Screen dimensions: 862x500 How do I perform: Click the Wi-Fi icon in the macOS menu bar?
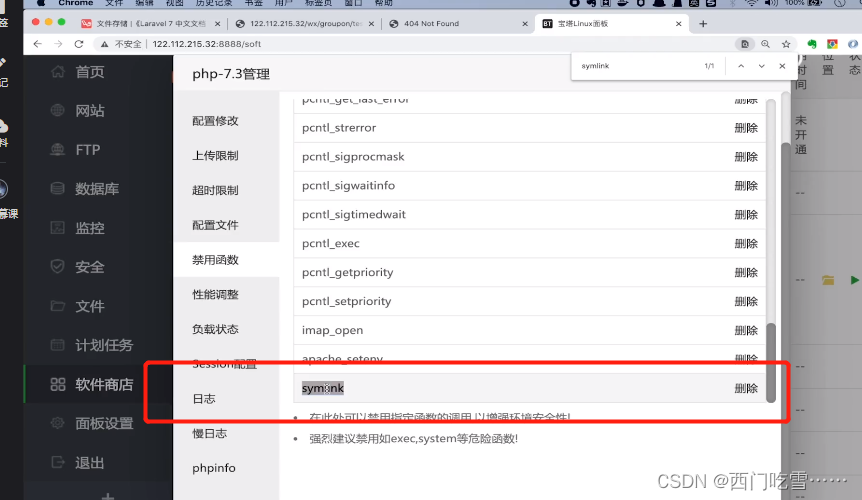click(751, 3)
